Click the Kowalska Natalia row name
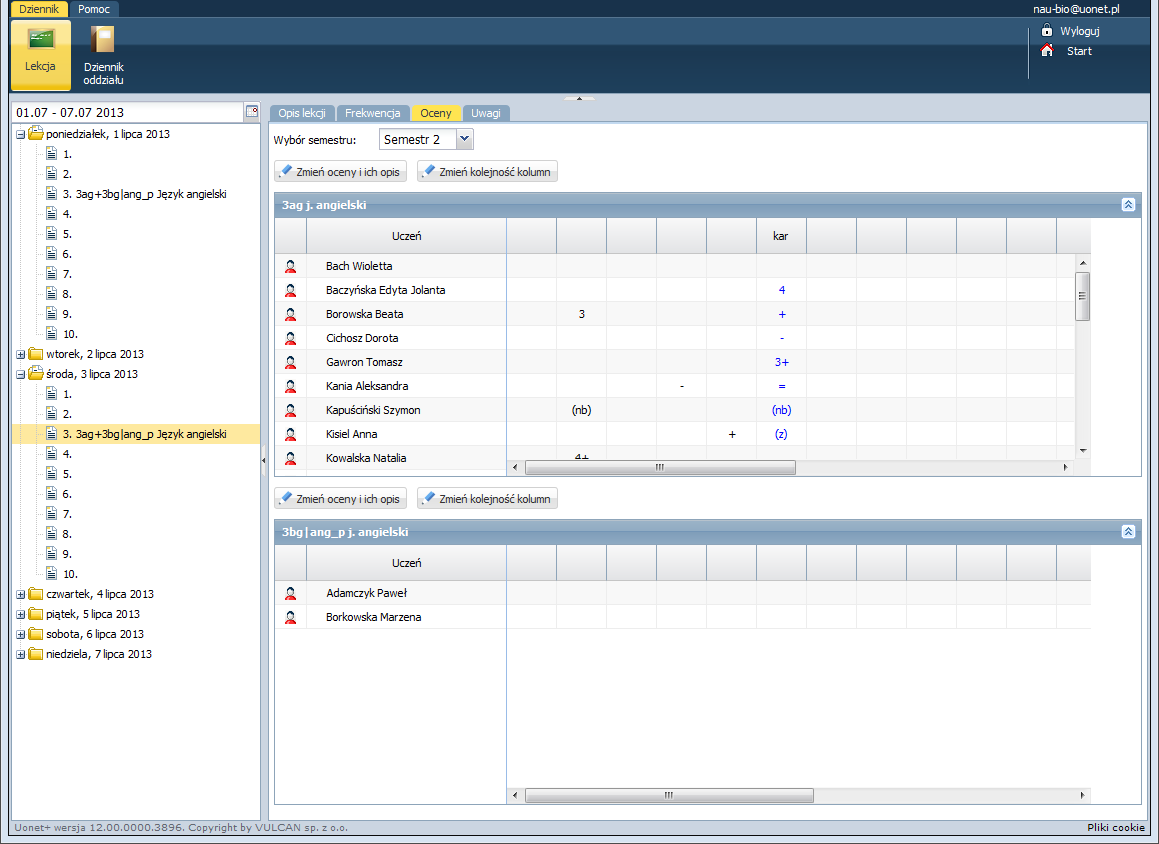The height and width of the screenshot is (844, 1159). click(366, 458)
